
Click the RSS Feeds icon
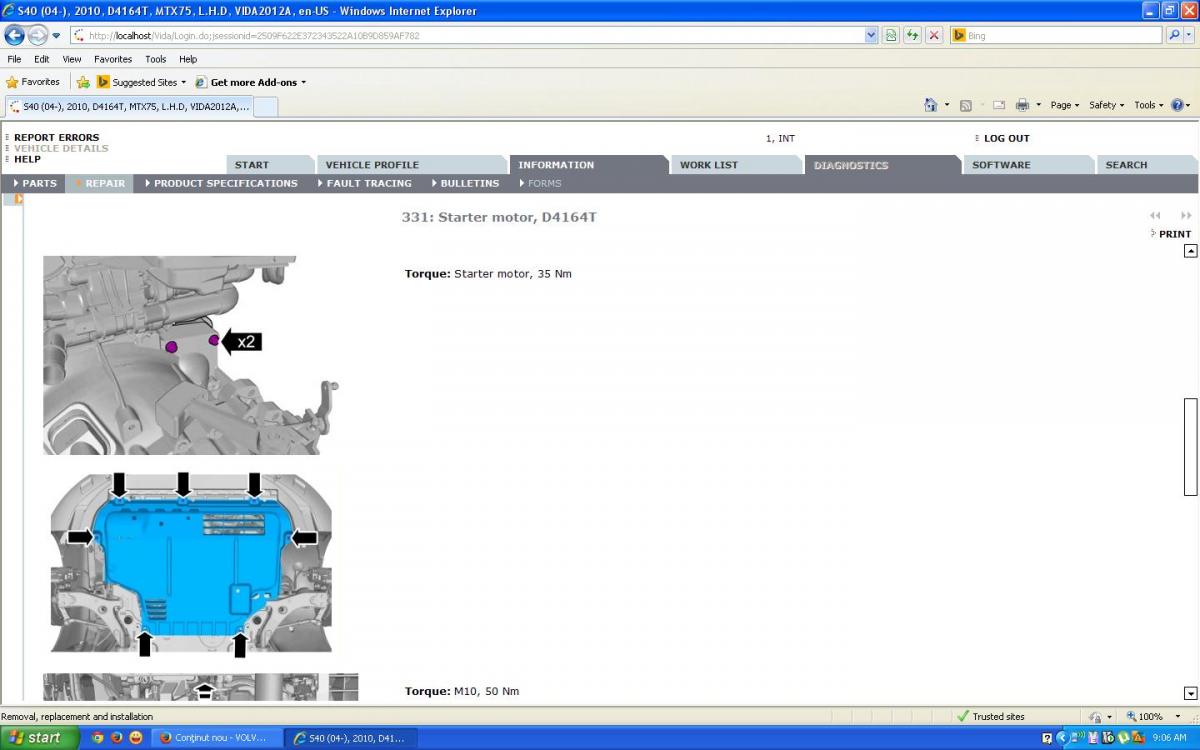pyautogui.click(x=965, y=105)
